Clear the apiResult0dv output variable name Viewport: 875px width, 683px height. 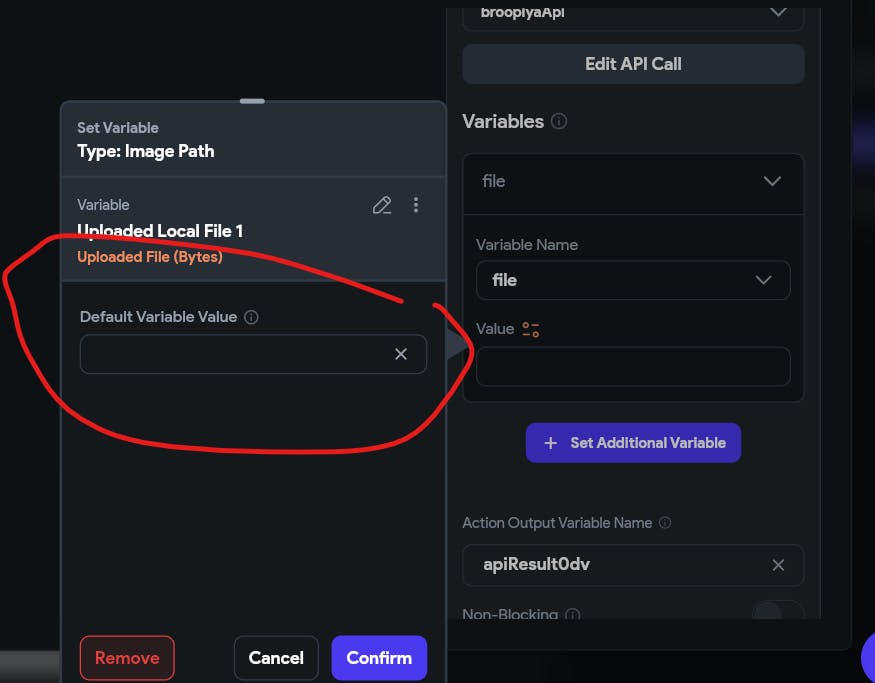[x=778, y=565]
